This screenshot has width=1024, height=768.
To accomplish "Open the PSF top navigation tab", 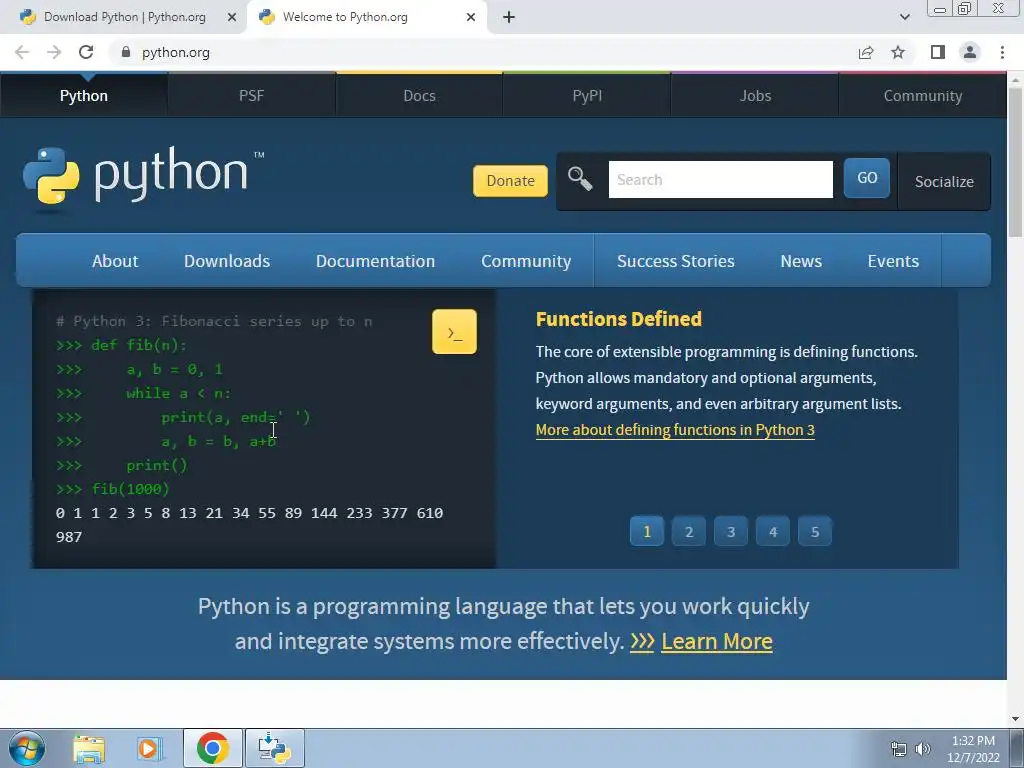I will point(251,95).
